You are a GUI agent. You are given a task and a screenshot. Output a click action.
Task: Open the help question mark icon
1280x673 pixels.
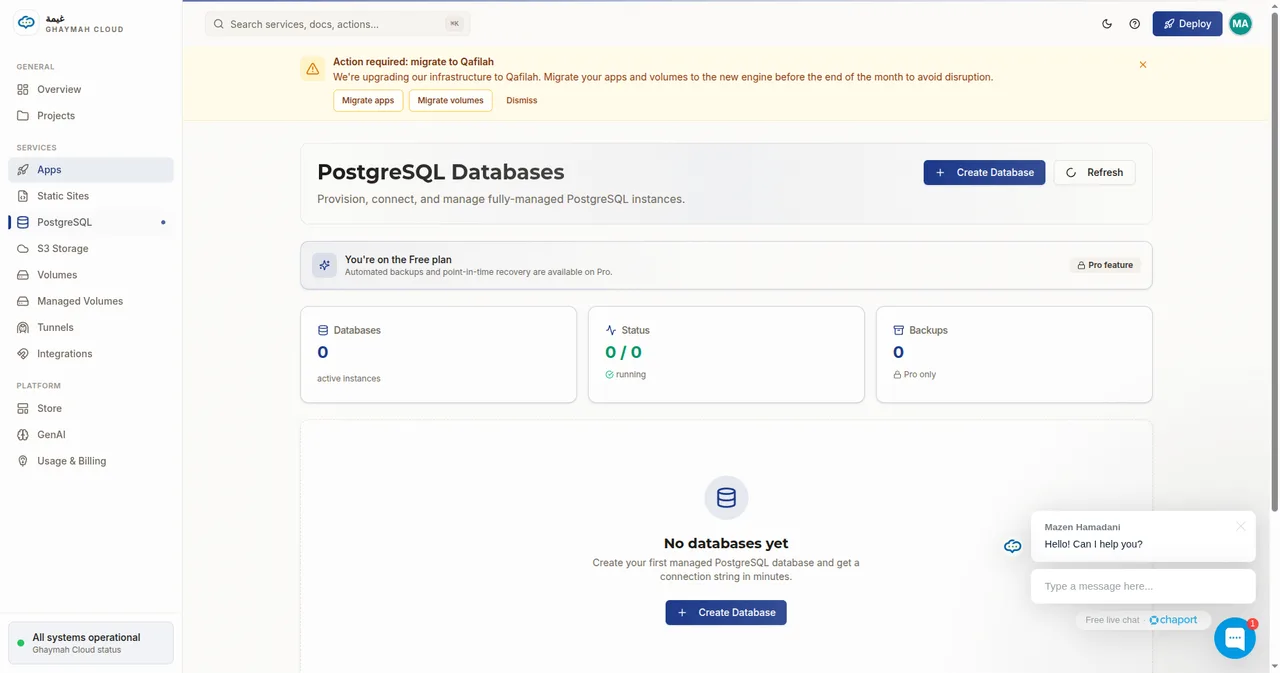pos(1134,24)
